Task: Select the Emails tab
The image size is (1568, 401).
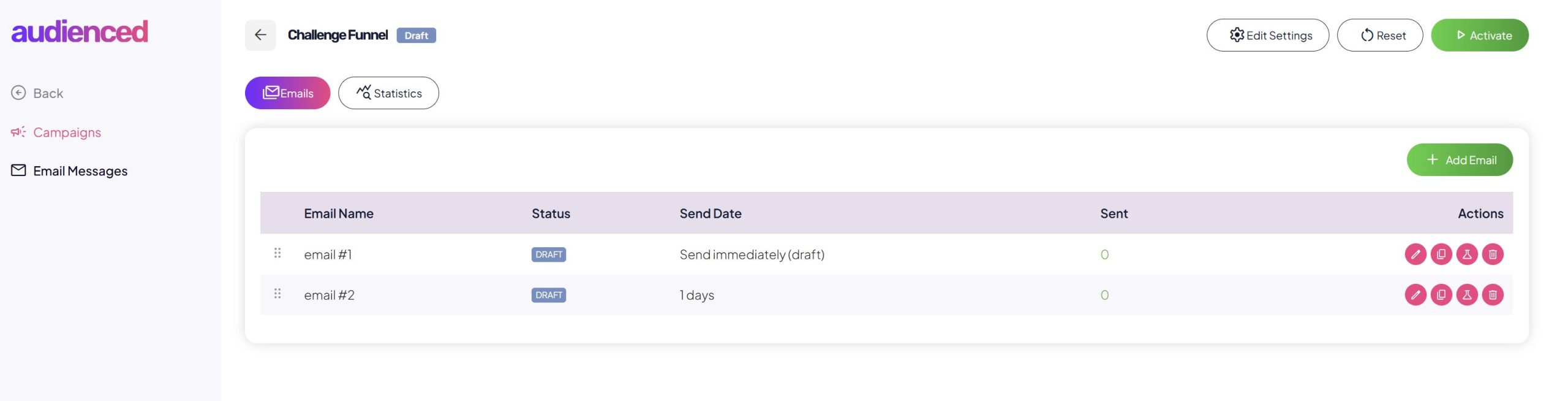Action: [x=287, y=93]
